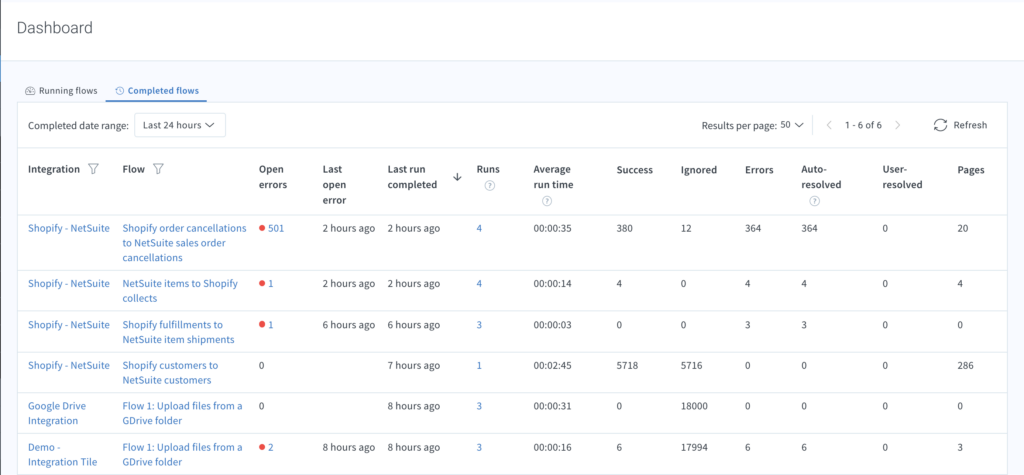1024x475 pixels.
Task: Select the Completed flows tab
Action: [x=157, y=91]
